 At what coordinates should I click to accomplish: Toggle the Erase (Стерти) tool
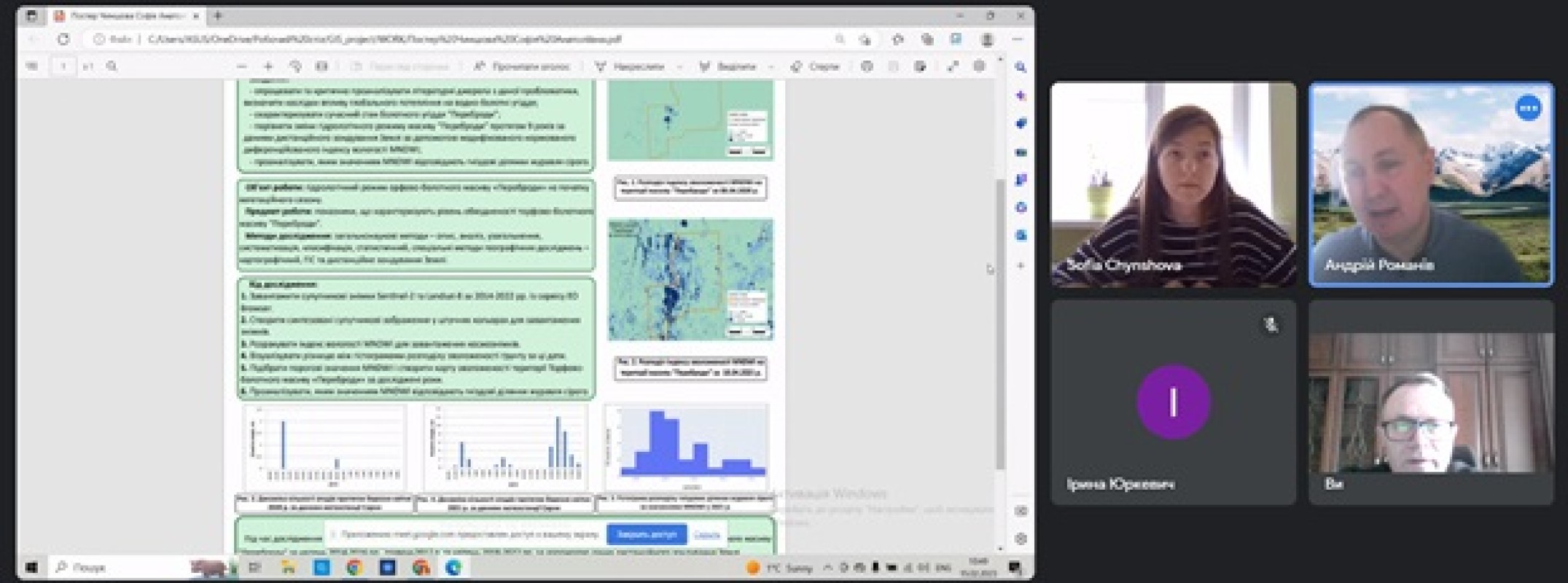(816, 66)
